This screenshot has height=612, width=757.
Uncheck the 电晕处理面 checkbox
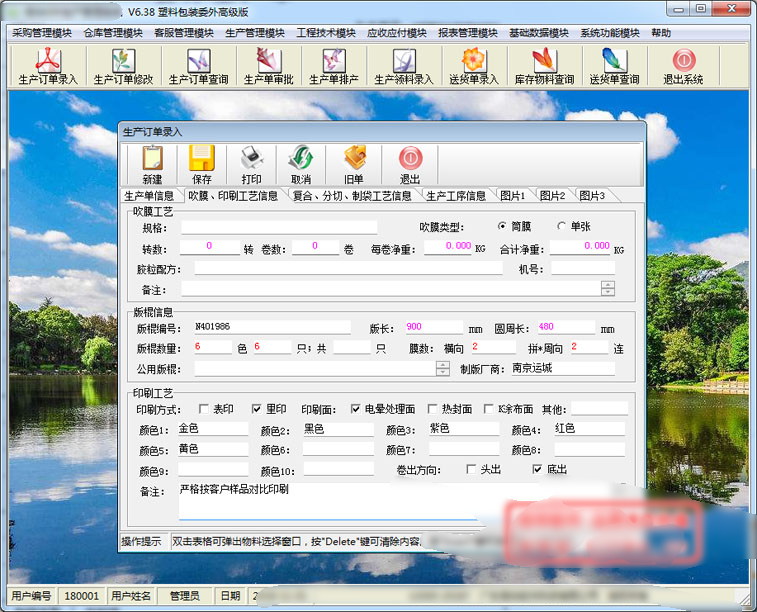pos(355,409)
